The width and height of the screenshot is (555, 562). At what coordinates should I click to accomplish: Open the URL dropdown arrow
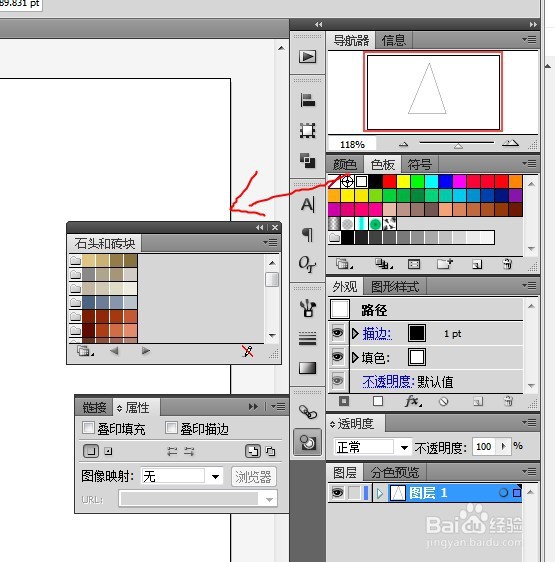click(x=269, y=499)
